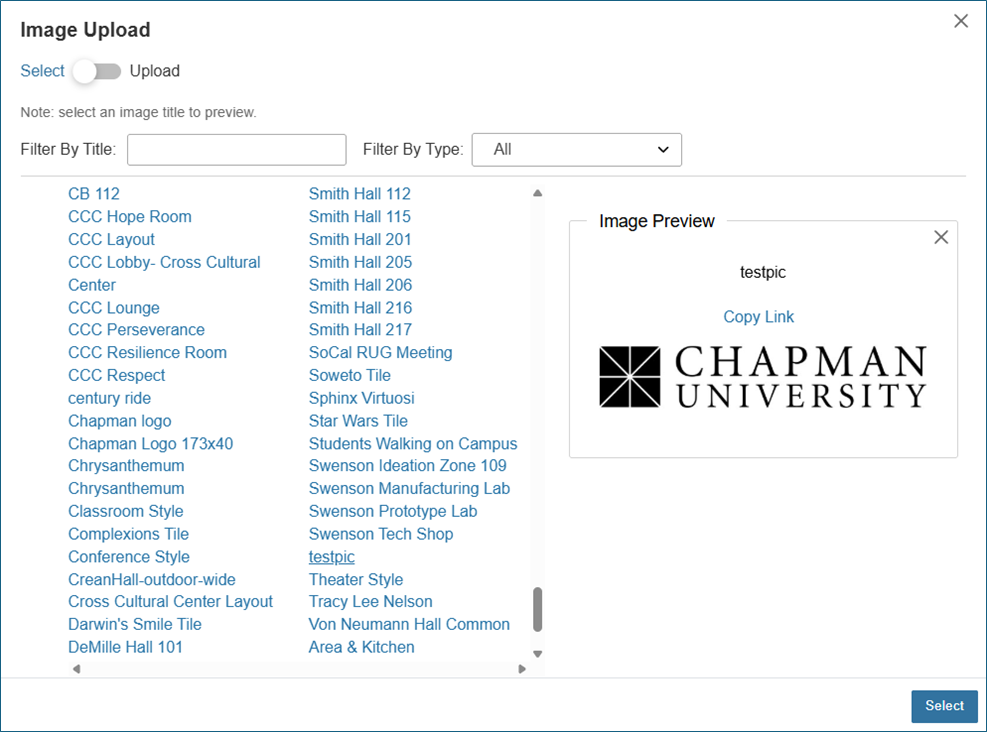Preview the Soweto Tile image
Image resolution: width=987 pixels, height=732 pixels.
349,374
